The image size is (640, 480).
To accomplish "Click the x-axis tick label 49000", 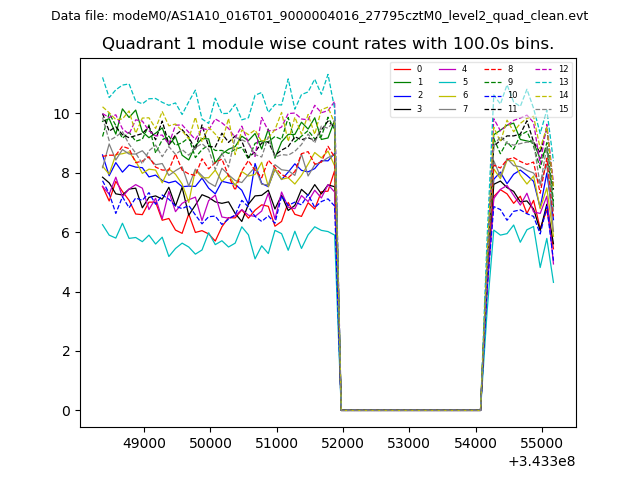I will click(x=144, y=441).
